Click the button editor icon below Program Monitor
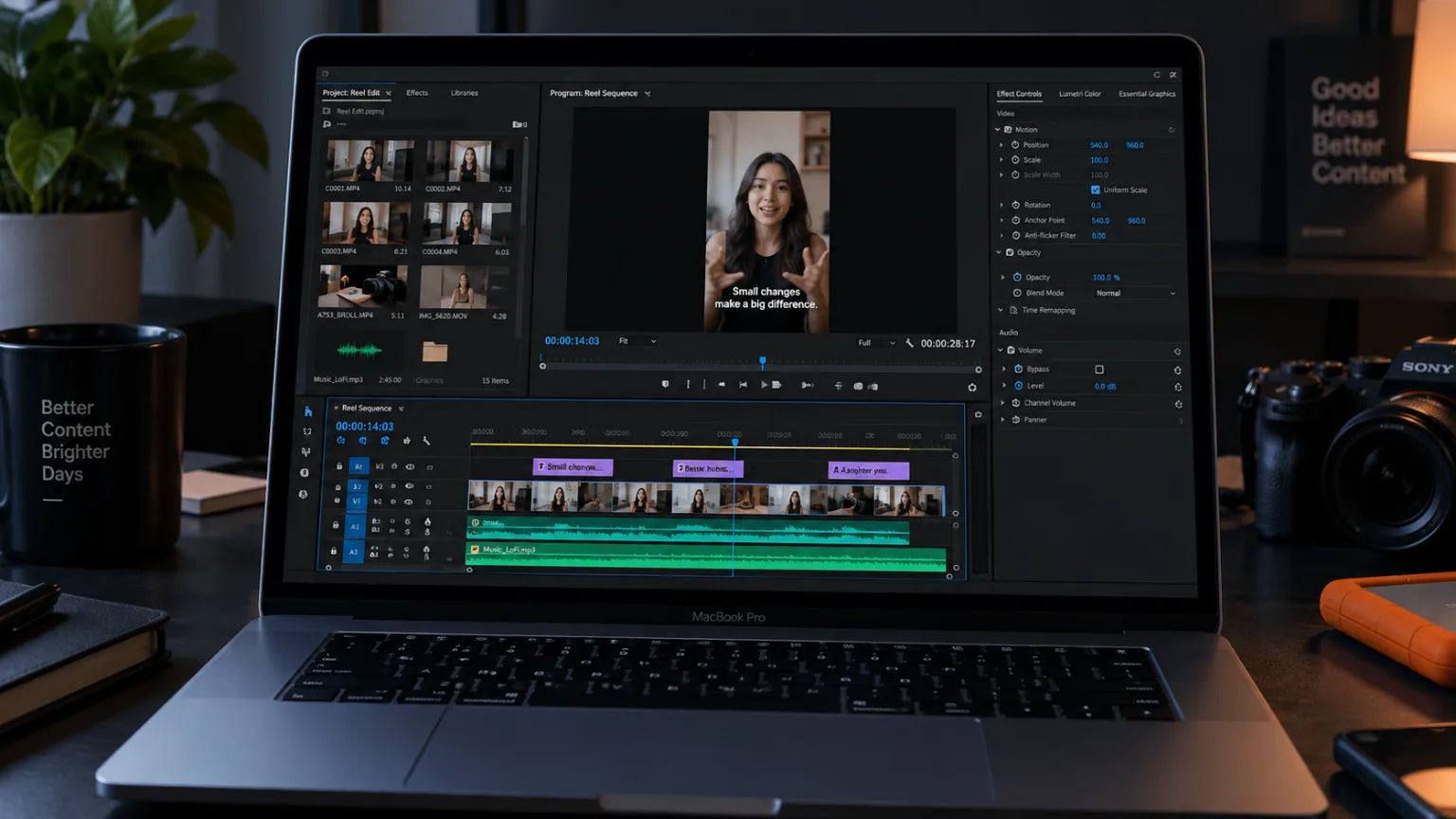This screenshot has height=819, width=1456. click(972, 387)
